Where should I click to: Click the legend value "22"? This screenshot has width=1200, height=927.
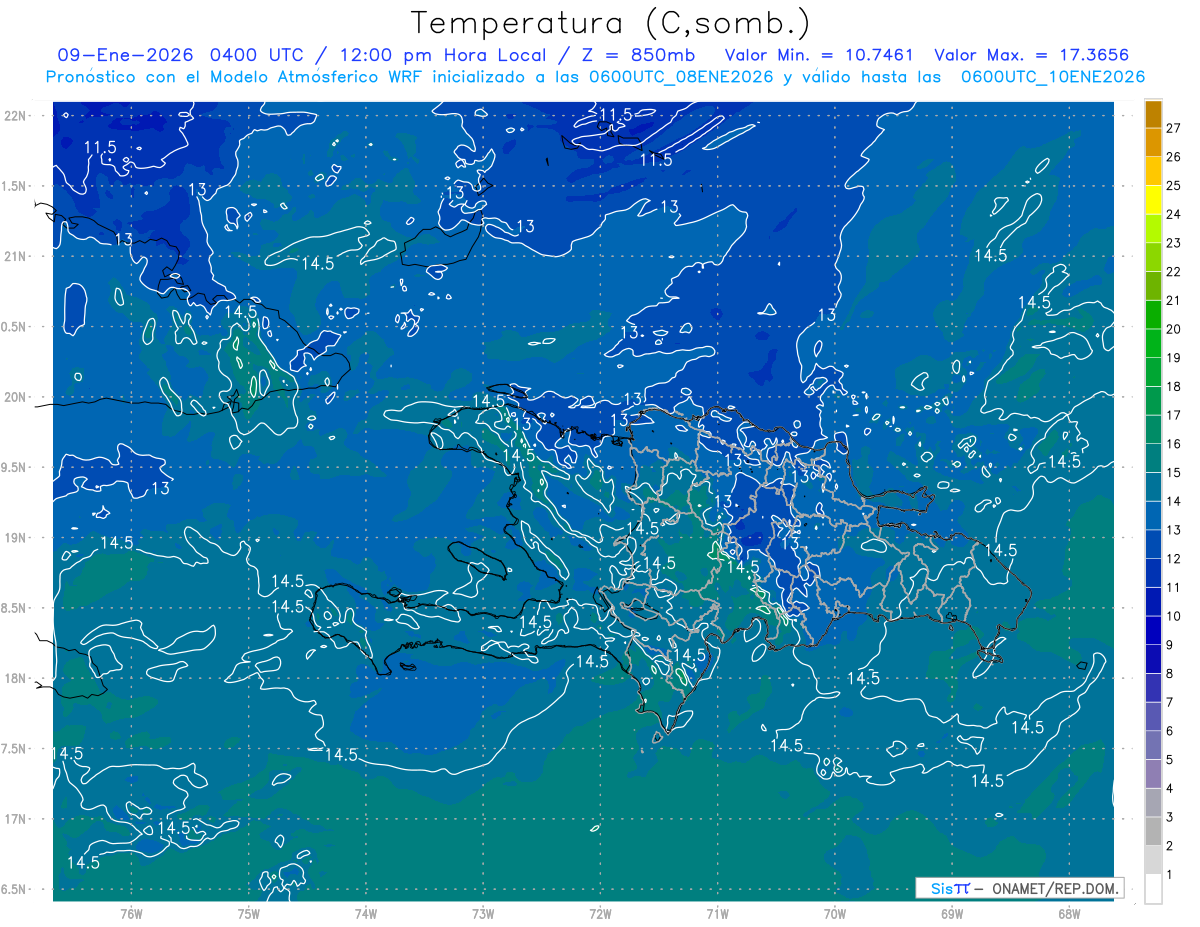(1173, 272)
